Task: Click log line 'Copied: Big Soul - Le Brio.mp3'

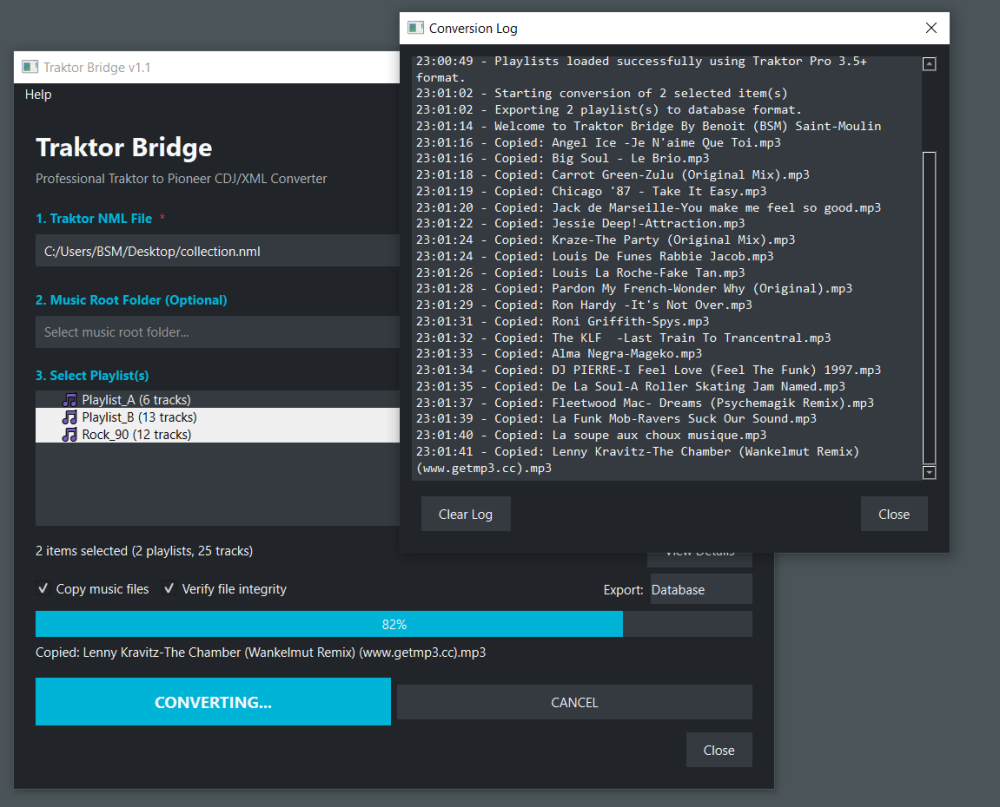Action: click(x=562, y=158)
